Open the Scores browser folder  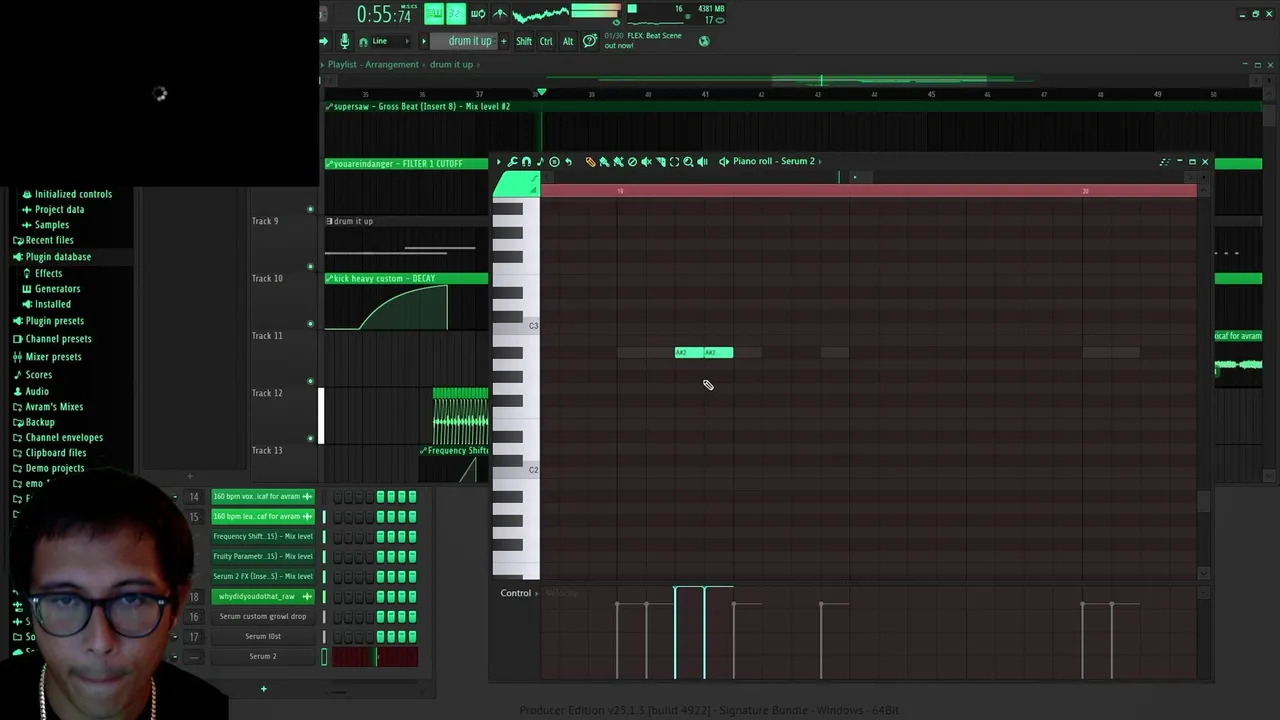[x=38, y=375]
